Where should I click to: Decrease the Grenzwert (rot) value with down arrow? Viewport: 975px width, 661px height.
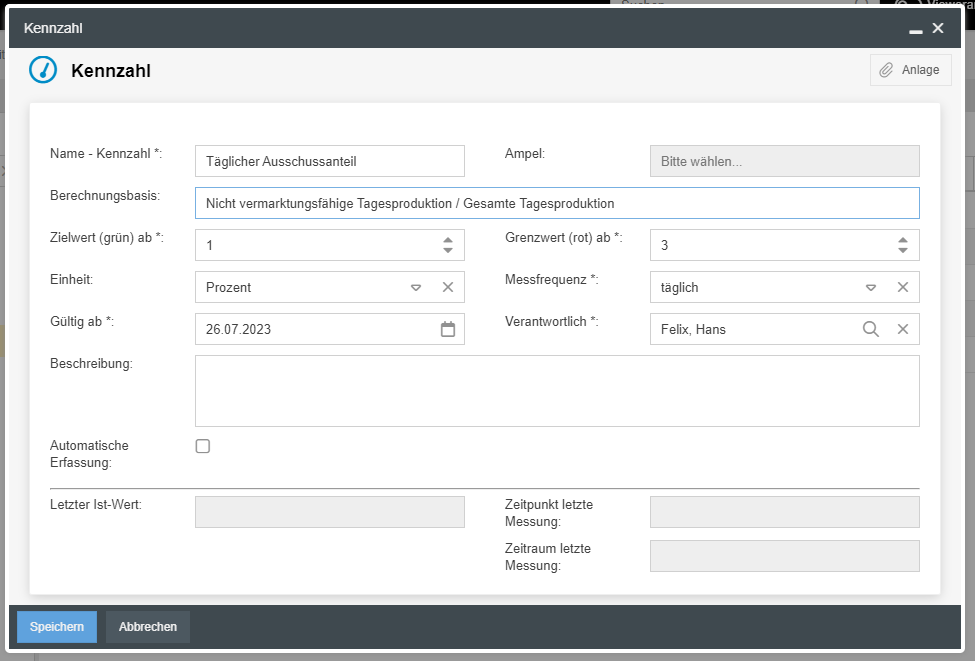(902, 250)
